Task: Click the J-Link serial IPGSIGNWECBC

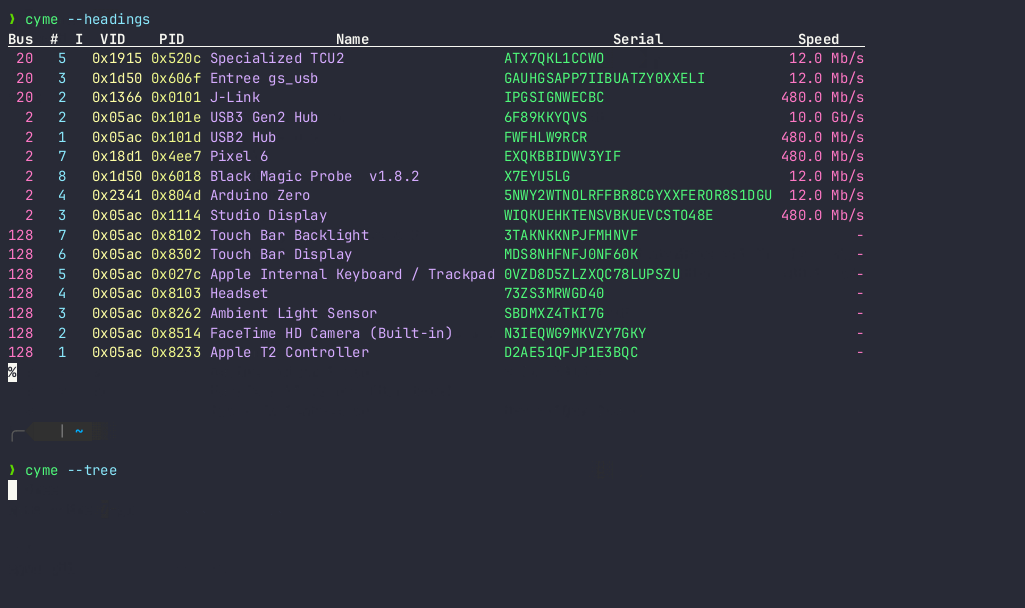Action: tap(554, 98)
